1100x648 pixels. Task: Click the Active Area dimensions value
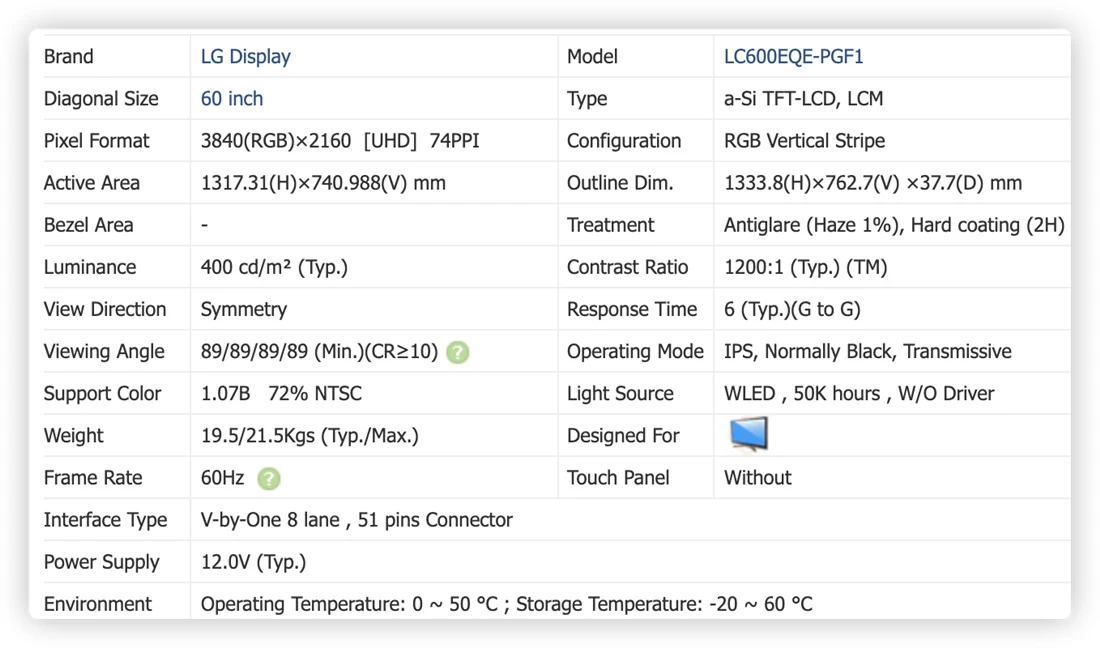click(323, 182)
